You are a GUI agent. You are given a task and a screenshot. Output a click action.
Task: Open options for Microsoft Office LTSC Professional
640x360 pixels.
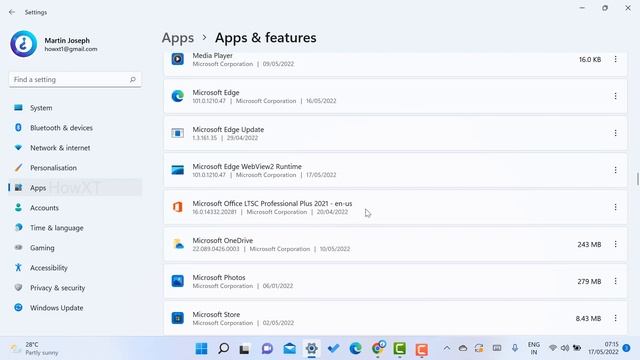[615, 207]
